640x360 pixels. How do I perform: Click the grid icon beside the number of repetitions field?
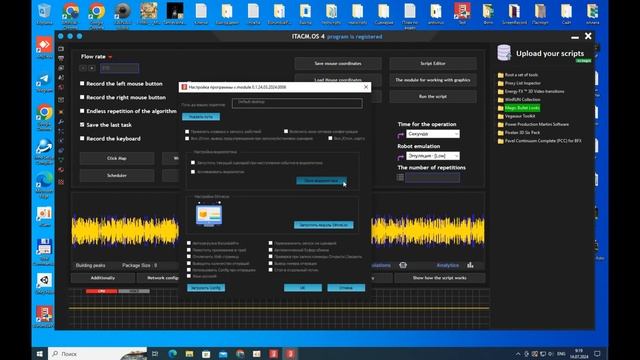400,178
